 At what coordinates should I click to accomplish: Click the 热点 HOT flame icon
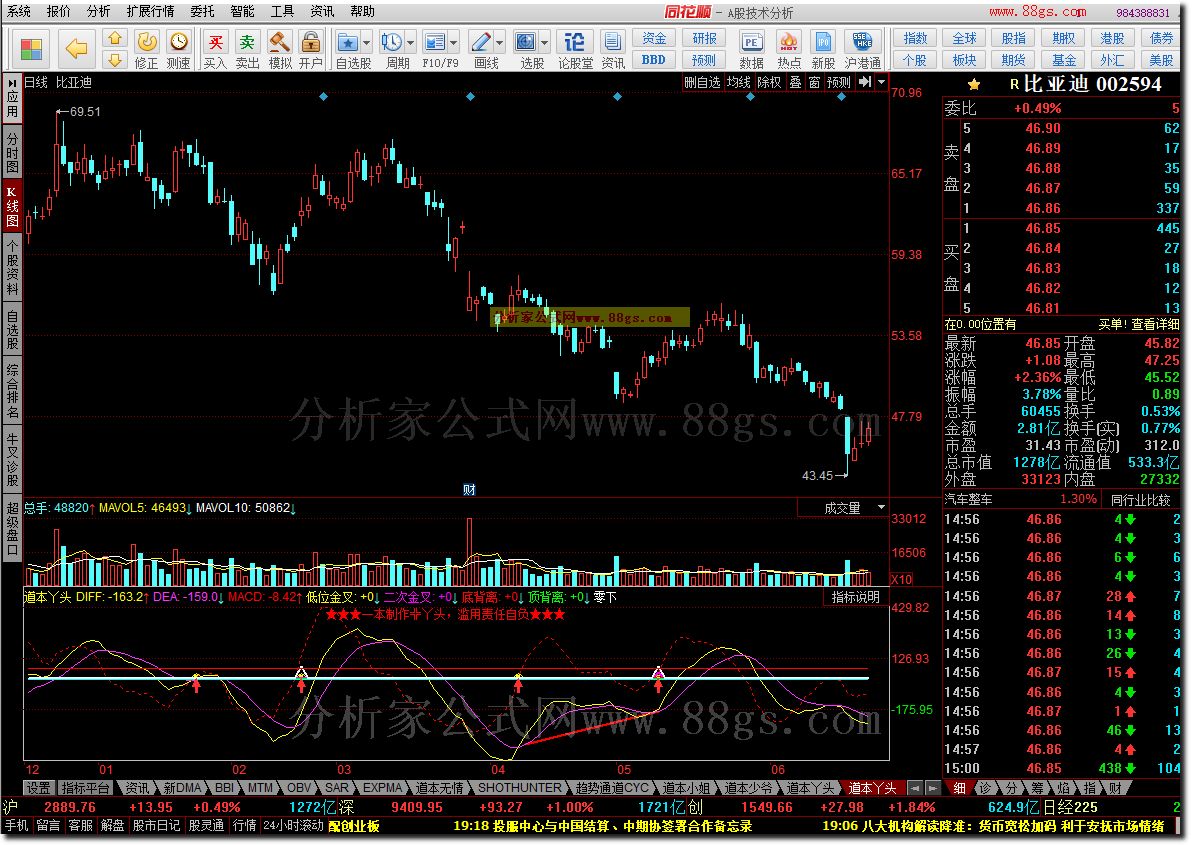[788, 42]
